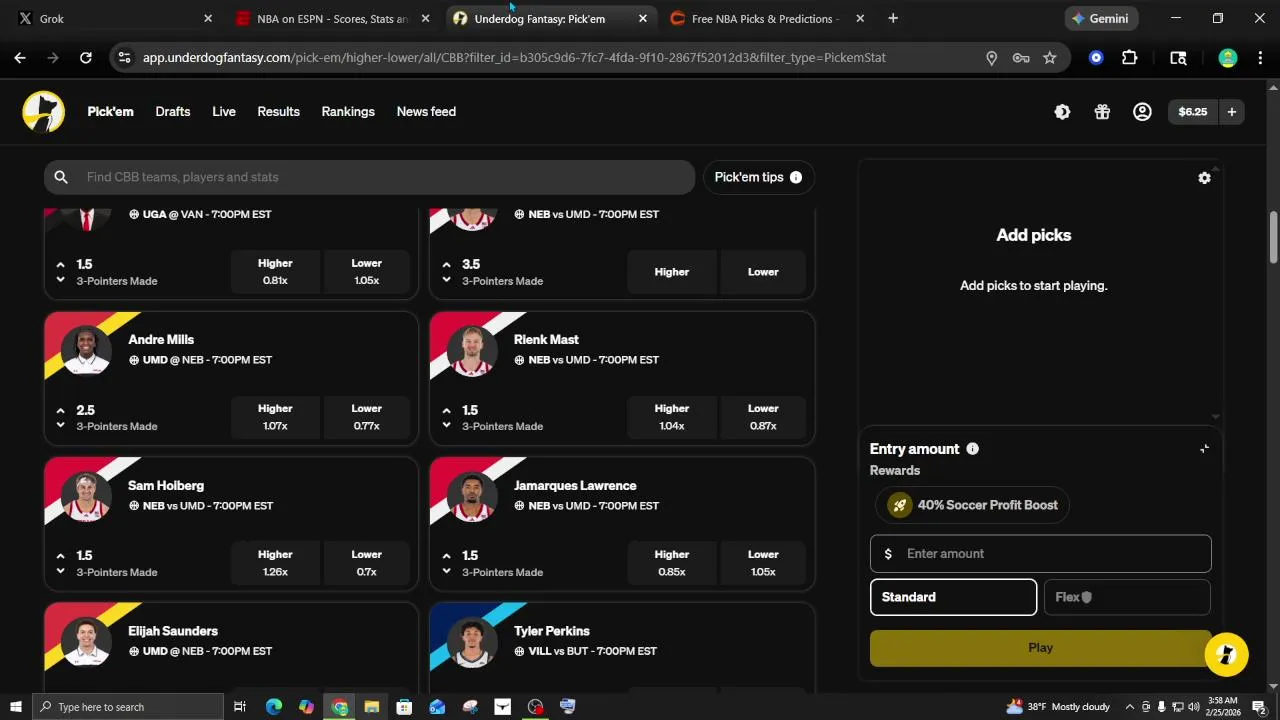Raise Jamarques Lawrence 1.5 line arrow
Viewport: 1280px width, 720px height.
point(446,556)
